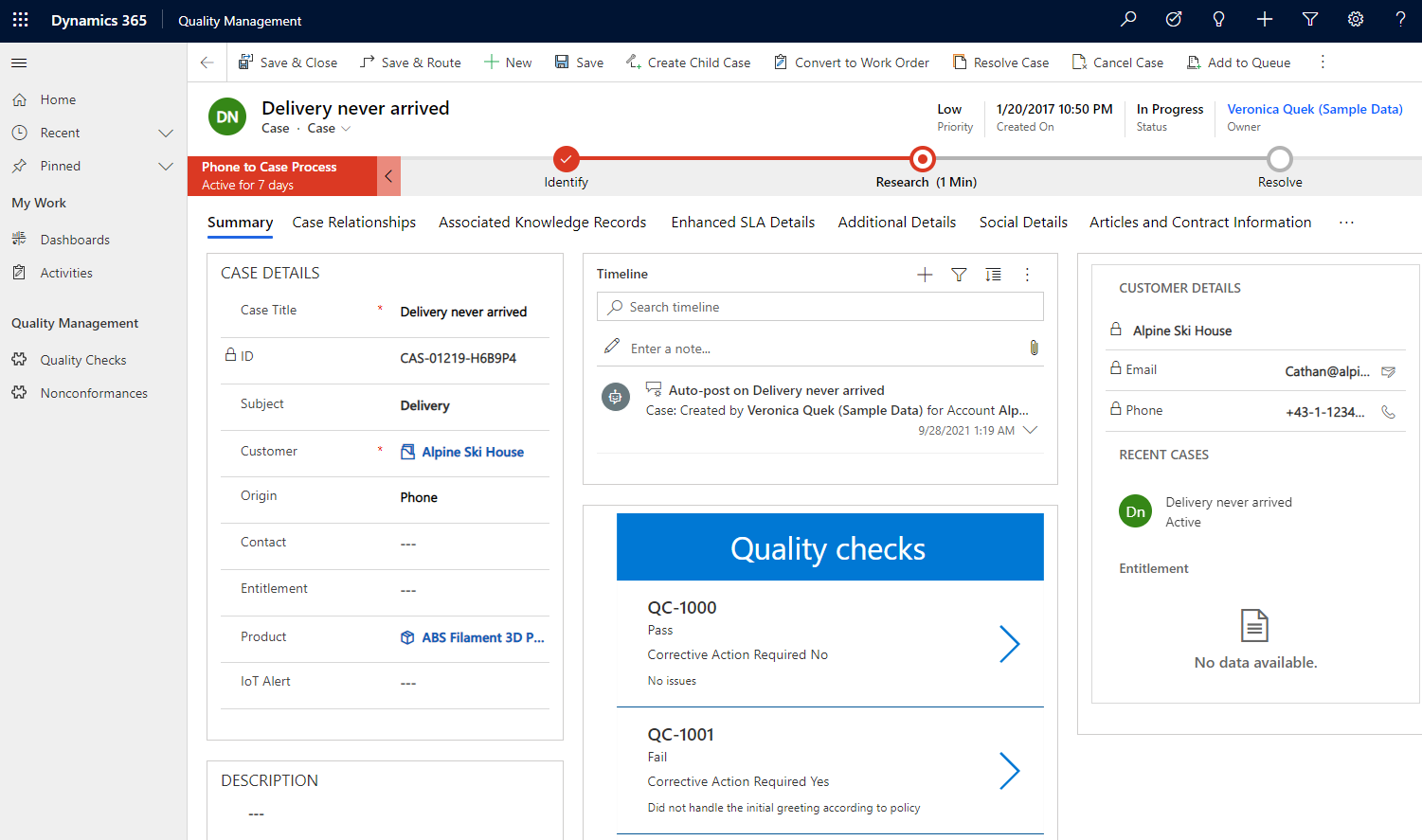
Task: Open the Social Details tab
Action: point(1023,223)
